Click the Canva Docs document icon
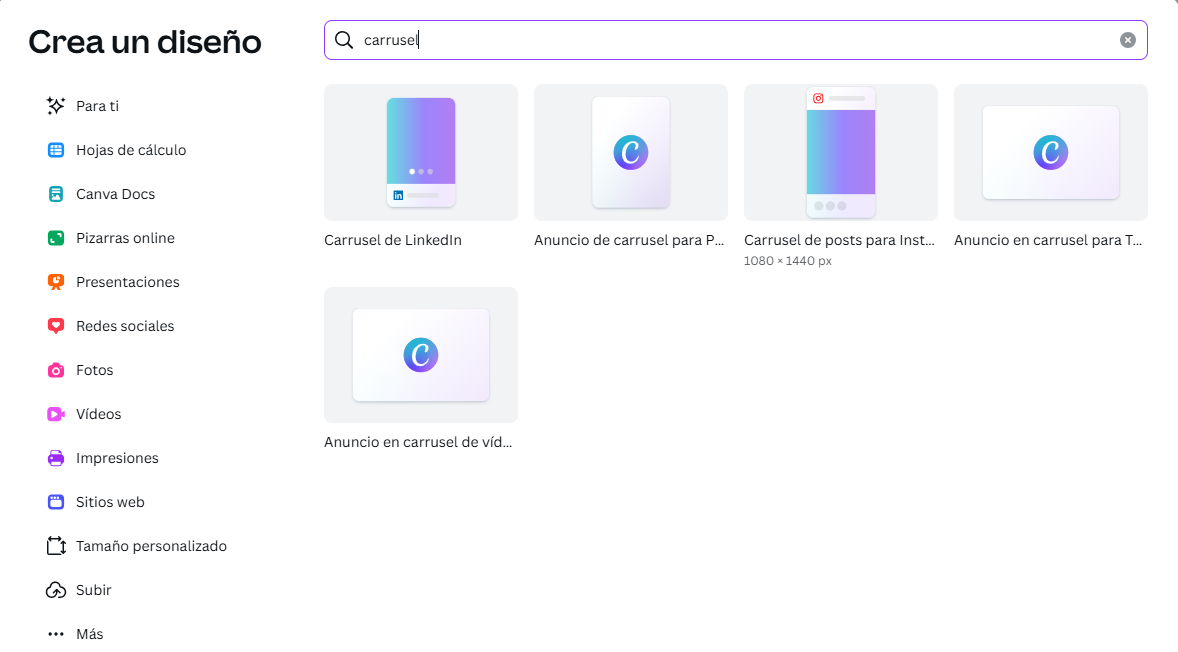 point(56,193)
